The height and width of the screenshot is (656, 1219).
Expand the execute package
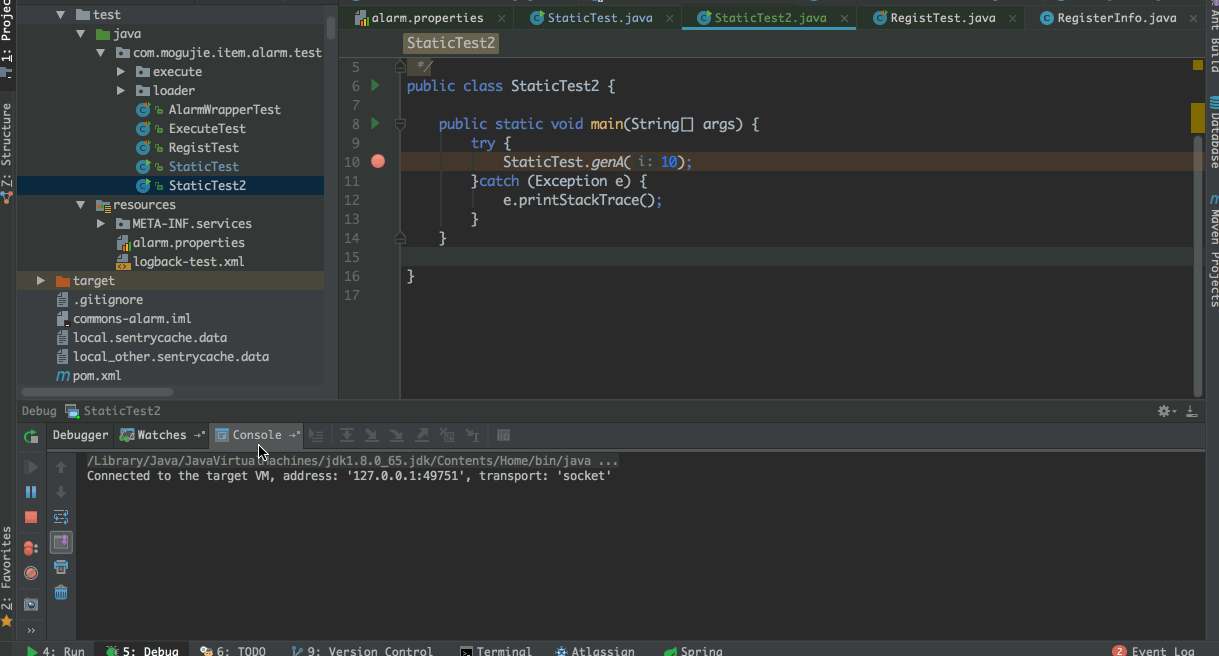(x=121, y=72)
